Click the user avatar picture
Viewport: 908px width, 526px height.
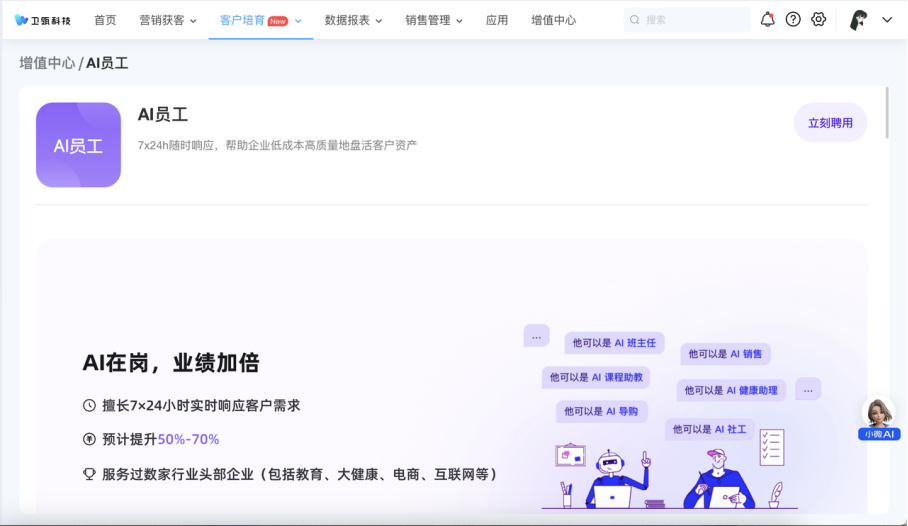858,20
